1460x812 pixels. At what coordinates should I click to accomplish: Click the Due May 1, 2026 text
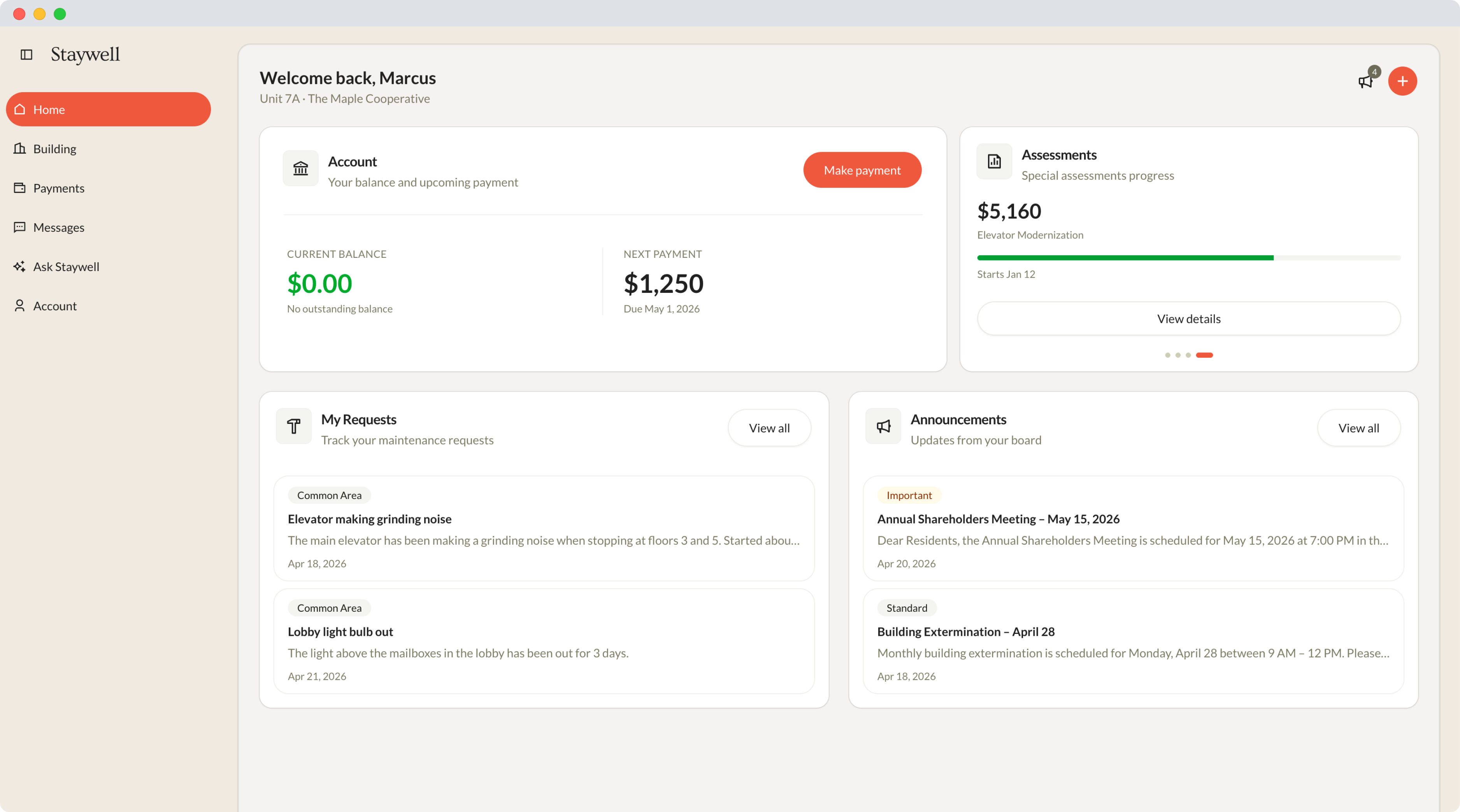[662, 309]
